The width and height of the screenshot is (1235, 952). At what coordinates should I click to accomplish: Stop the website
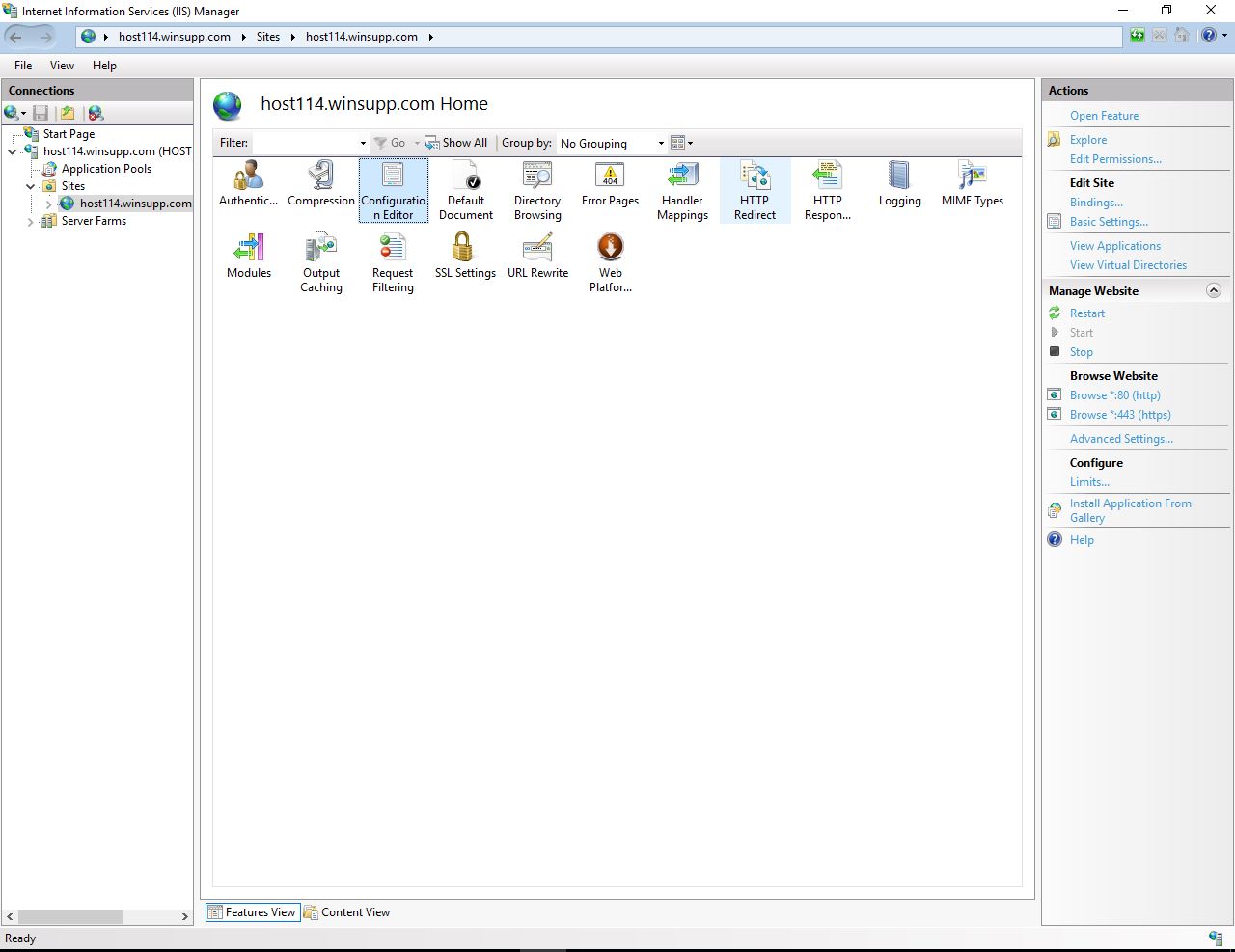(1081, 352)
